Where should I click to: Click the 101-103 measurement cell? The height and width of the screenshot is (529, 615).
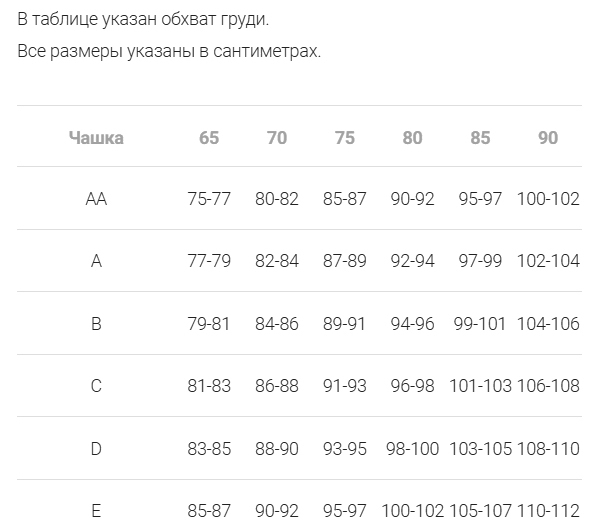480,386
